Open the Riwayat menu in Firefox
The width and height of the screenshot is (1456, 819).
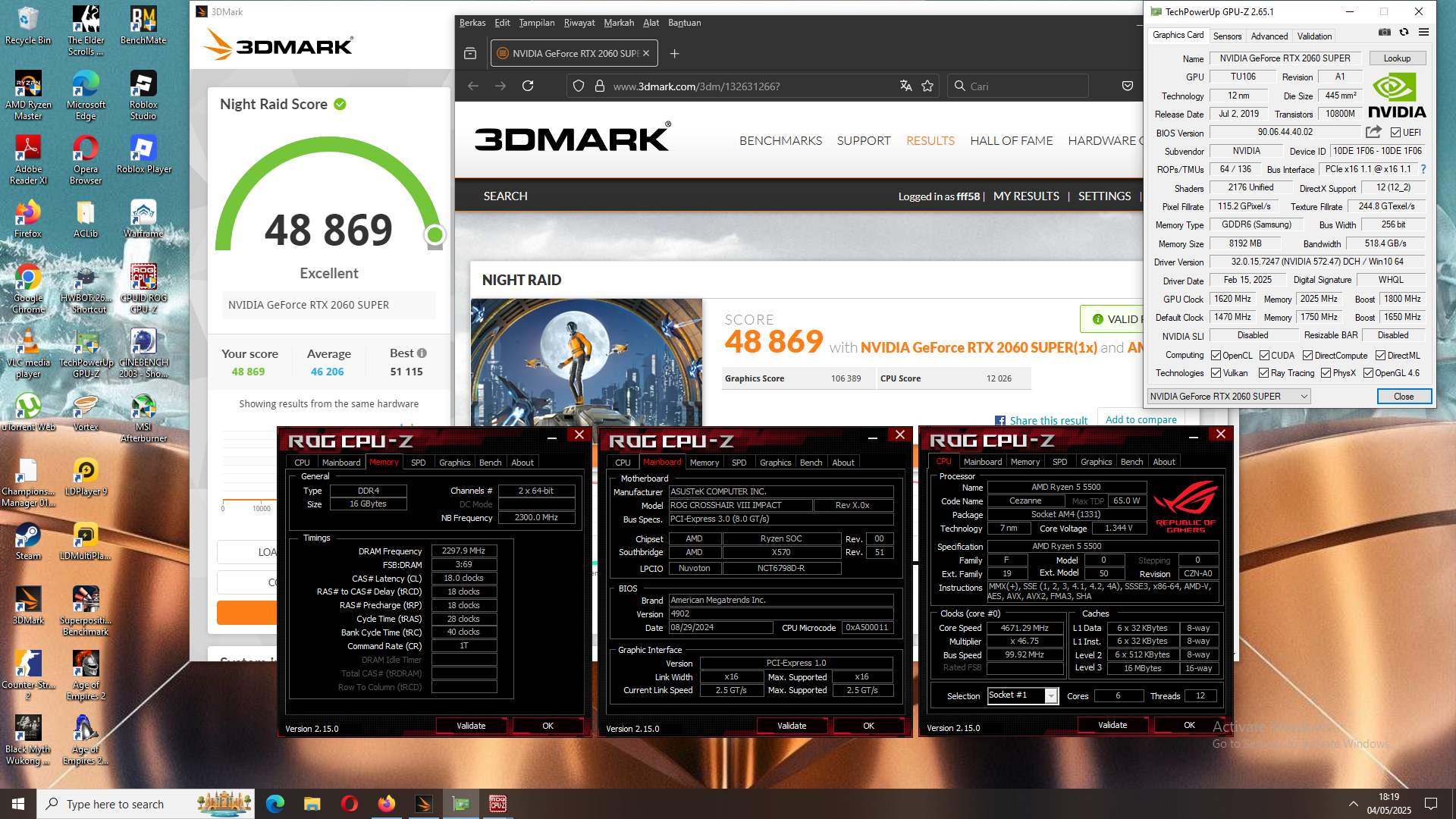(x=579, y=23)
